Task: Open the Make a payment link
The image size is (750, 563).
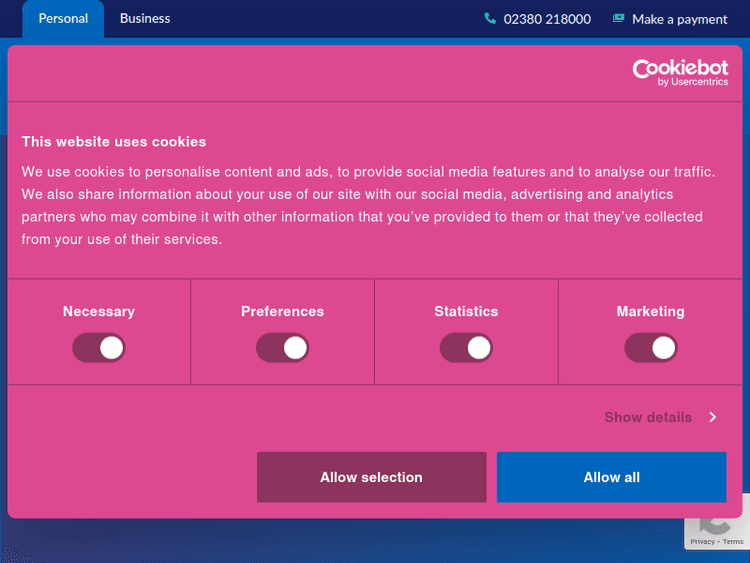Action: click(x=680, y=19)
